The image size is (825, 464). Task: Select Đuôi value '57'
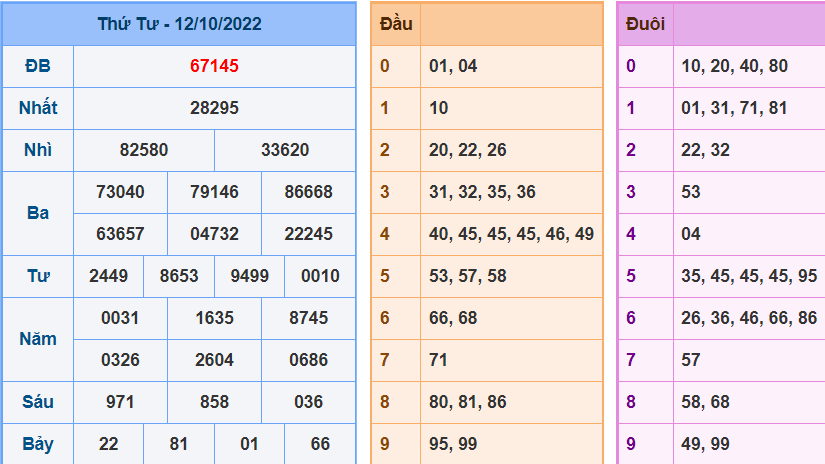tap(691, 360)
